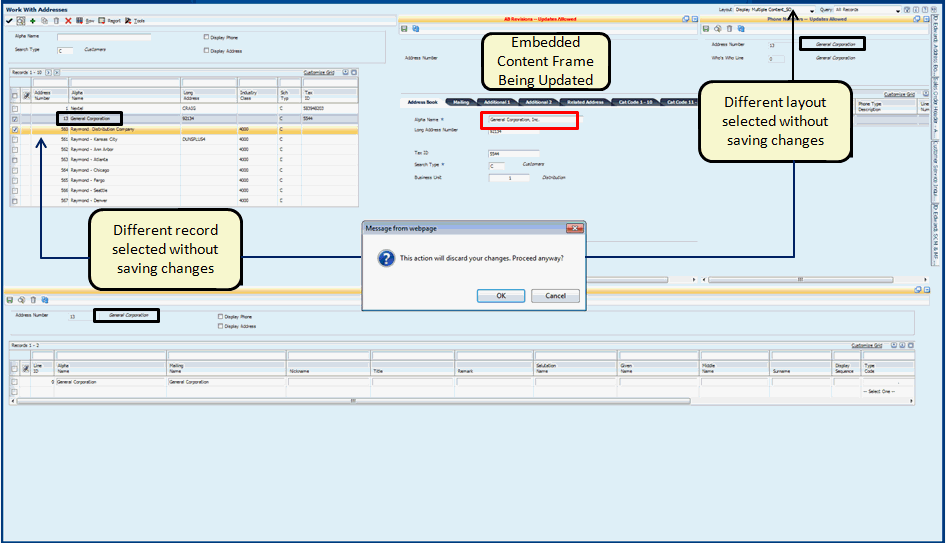The height and width of the screenshot is (543, 946).
Task: Click the red X Close icon in toolbar
Action: pos(68,21)
